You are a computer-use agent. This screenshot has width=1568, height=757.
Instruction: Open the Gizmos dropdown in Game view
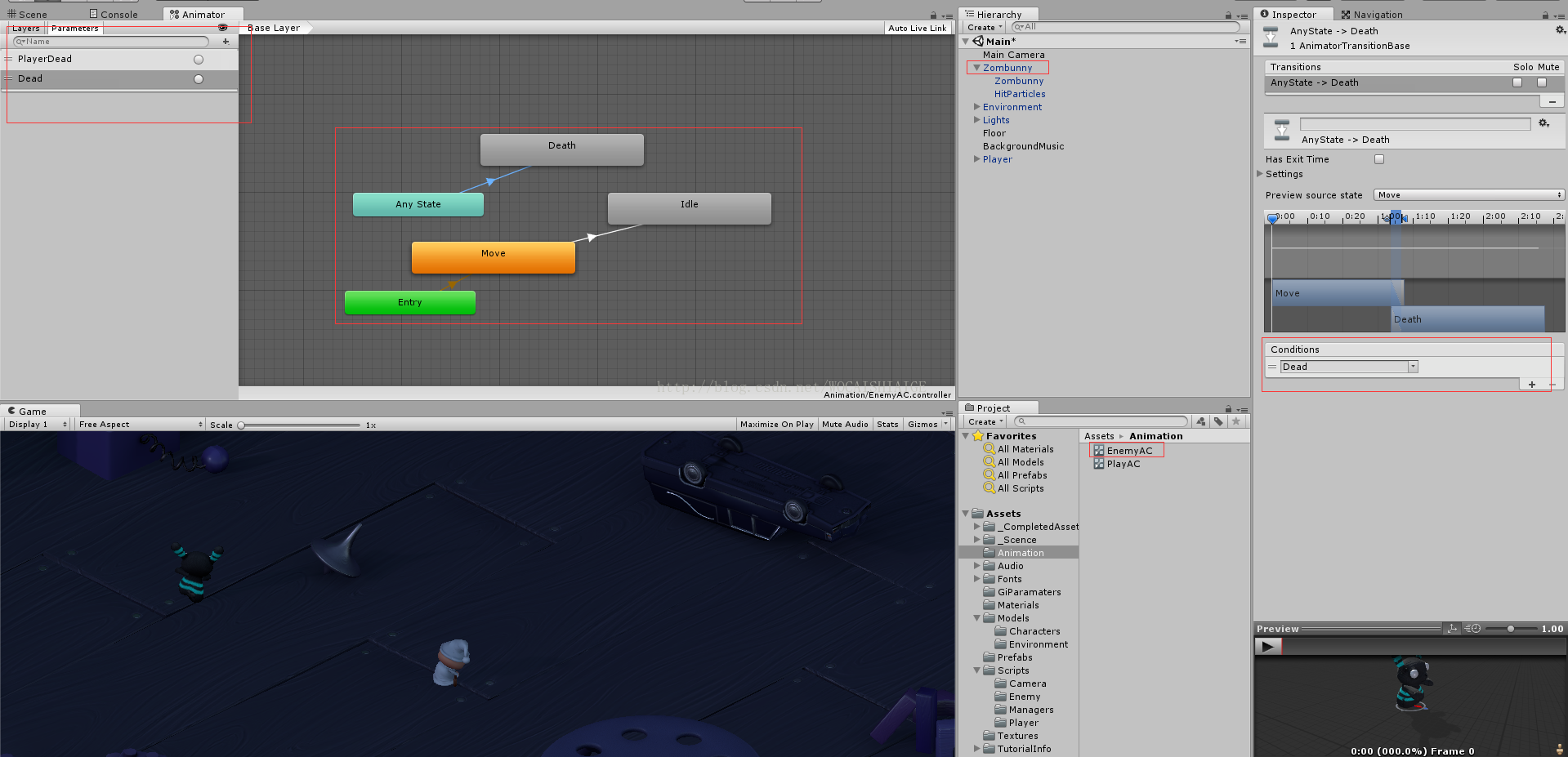[x=927, y=425]
